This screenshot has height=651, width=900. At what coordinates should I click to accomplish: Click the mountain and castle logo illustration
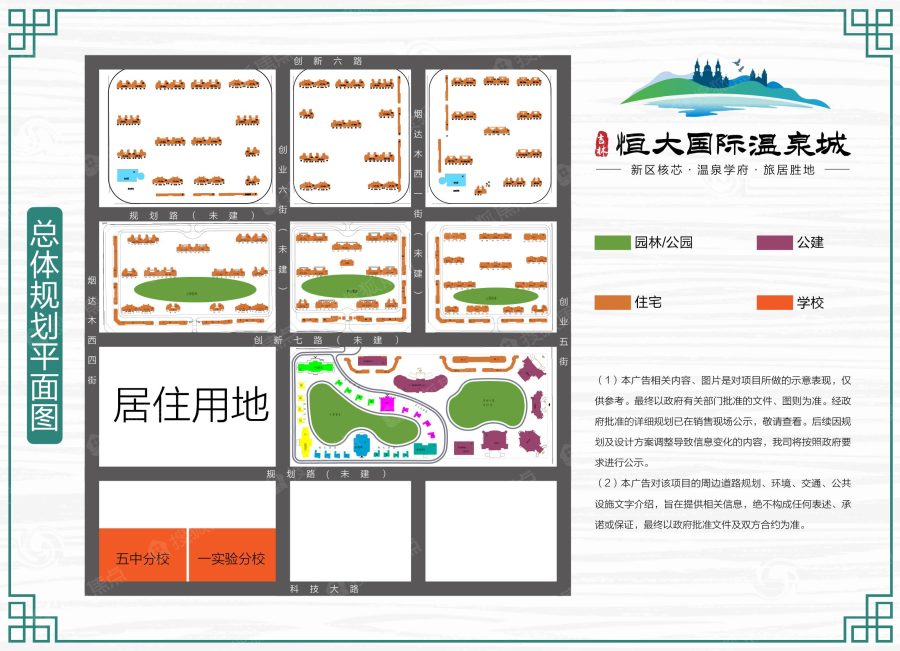tap(725, 86)
